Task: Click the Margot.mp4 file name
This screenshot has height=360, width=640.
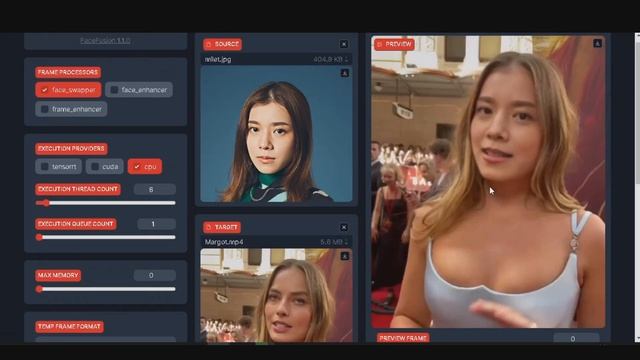Action: pos(224,242)
